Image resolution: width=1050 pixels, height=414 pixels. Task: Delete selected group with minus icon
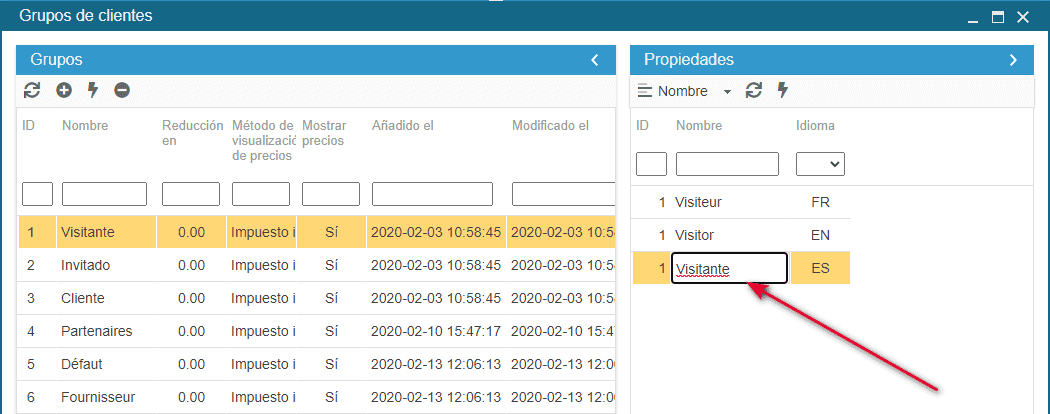122,90
